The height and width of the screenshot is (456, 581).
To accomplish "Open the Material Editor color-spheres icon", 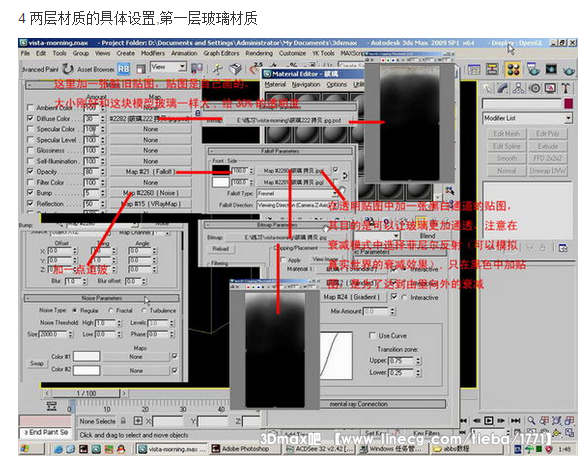I will click(513, 69).
